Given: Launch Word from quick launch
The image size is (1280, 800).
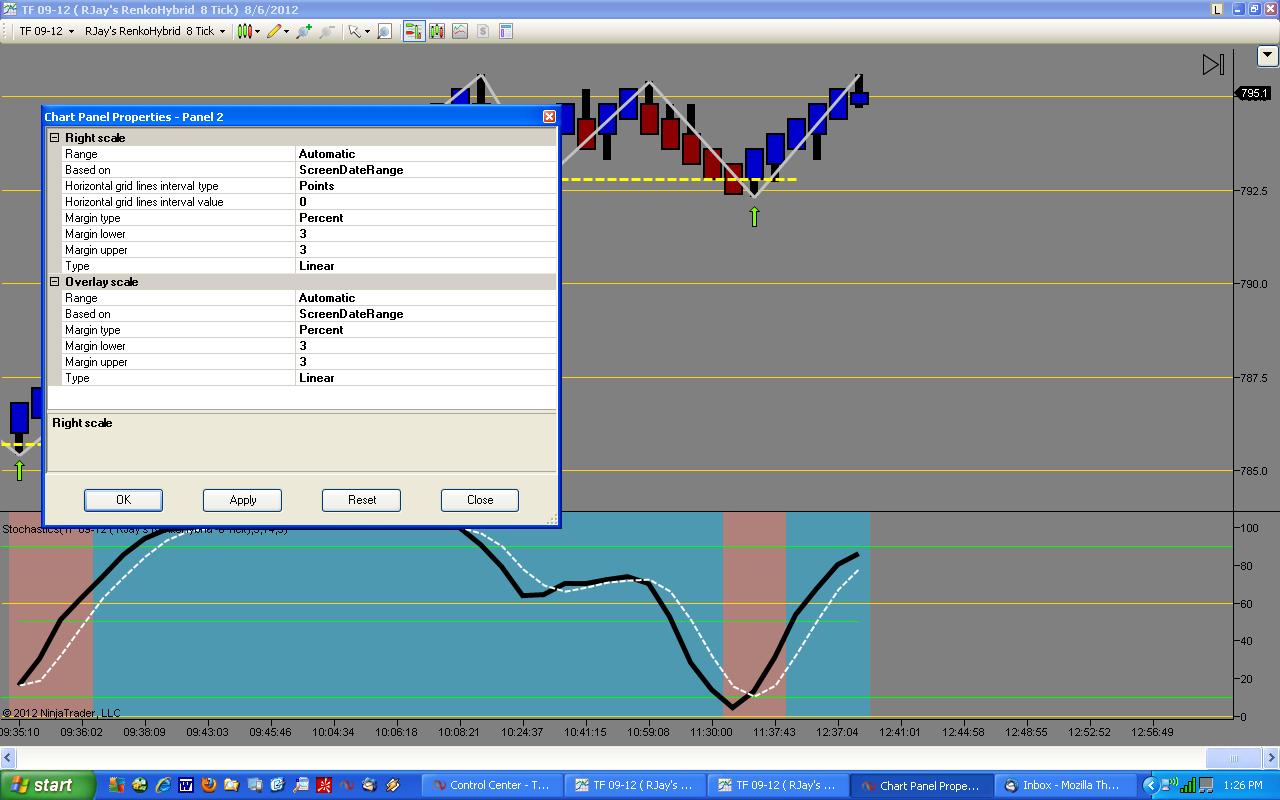Looking at the screenshot, I should (185, 785).
